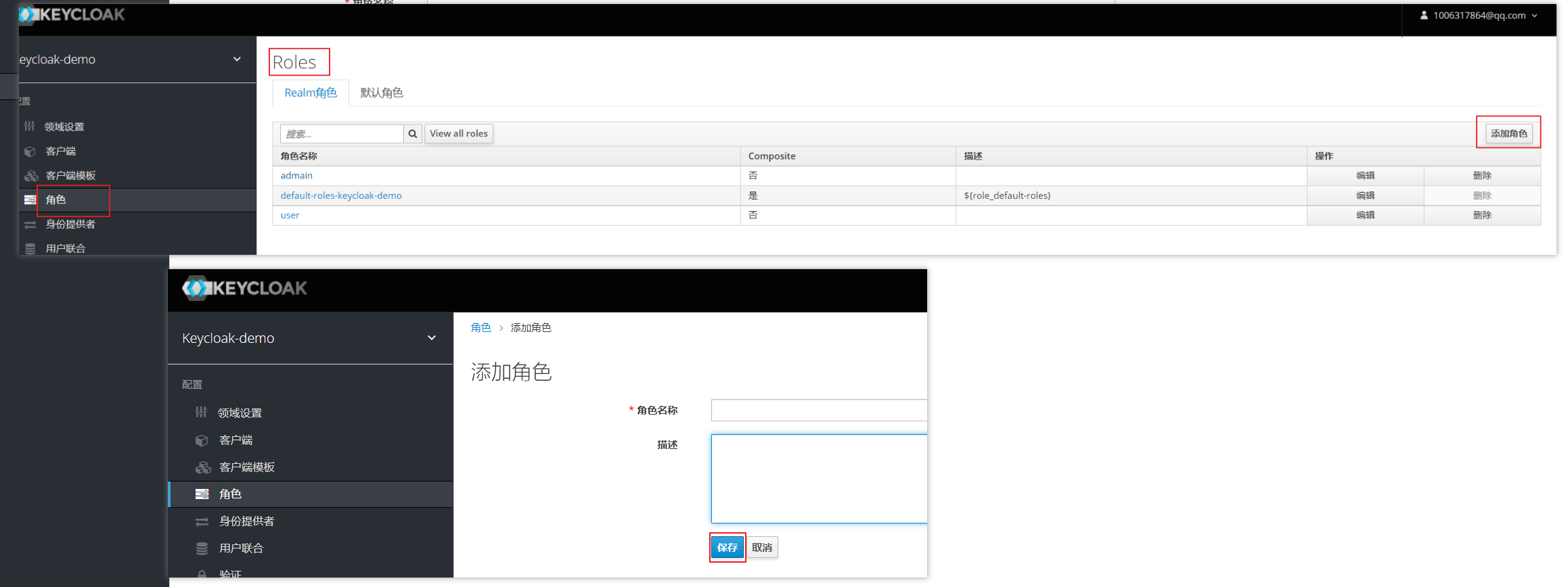The image size is (1568, 587).
Task: Expand the Keycloak-demo realm selector on 添加角色 page
Action: (x=431, y=338)
